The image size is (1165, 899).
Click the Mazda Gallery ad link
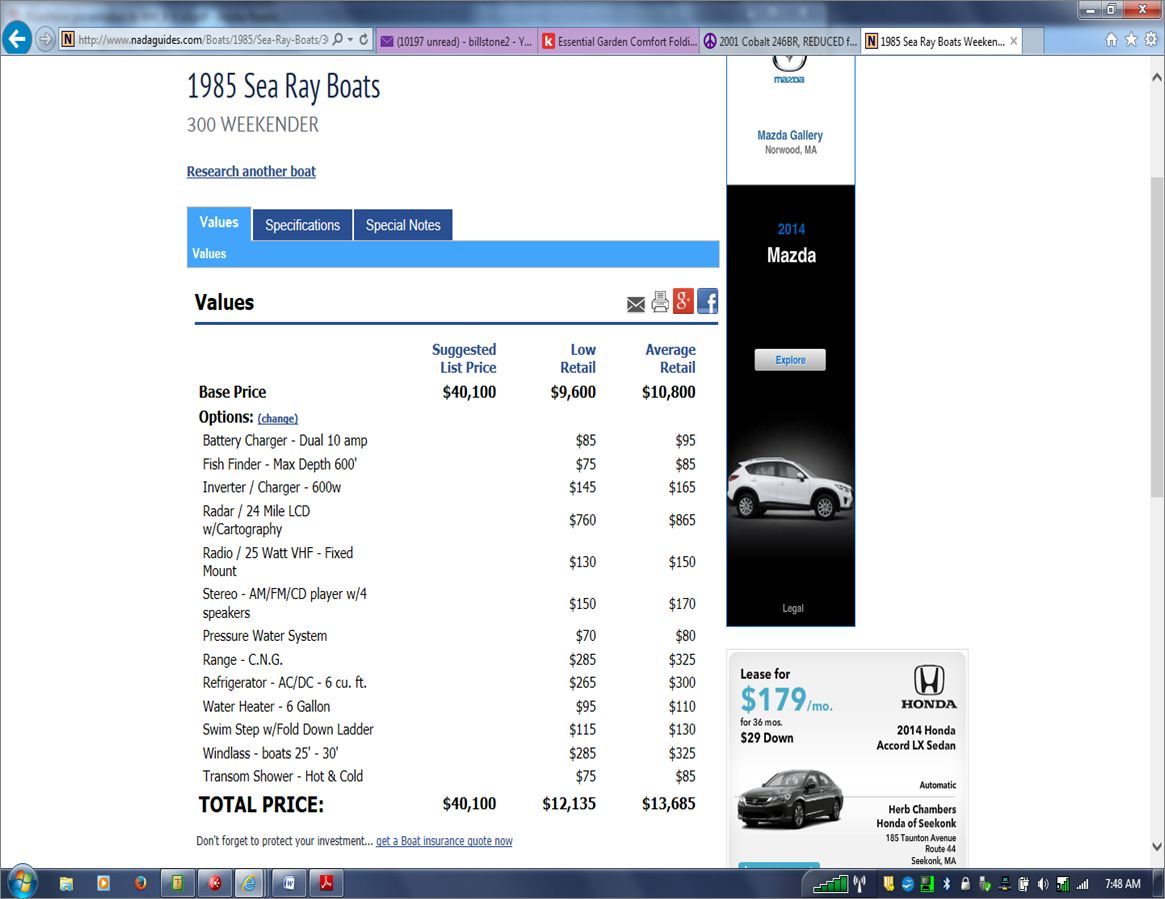(x=790, y=135)
